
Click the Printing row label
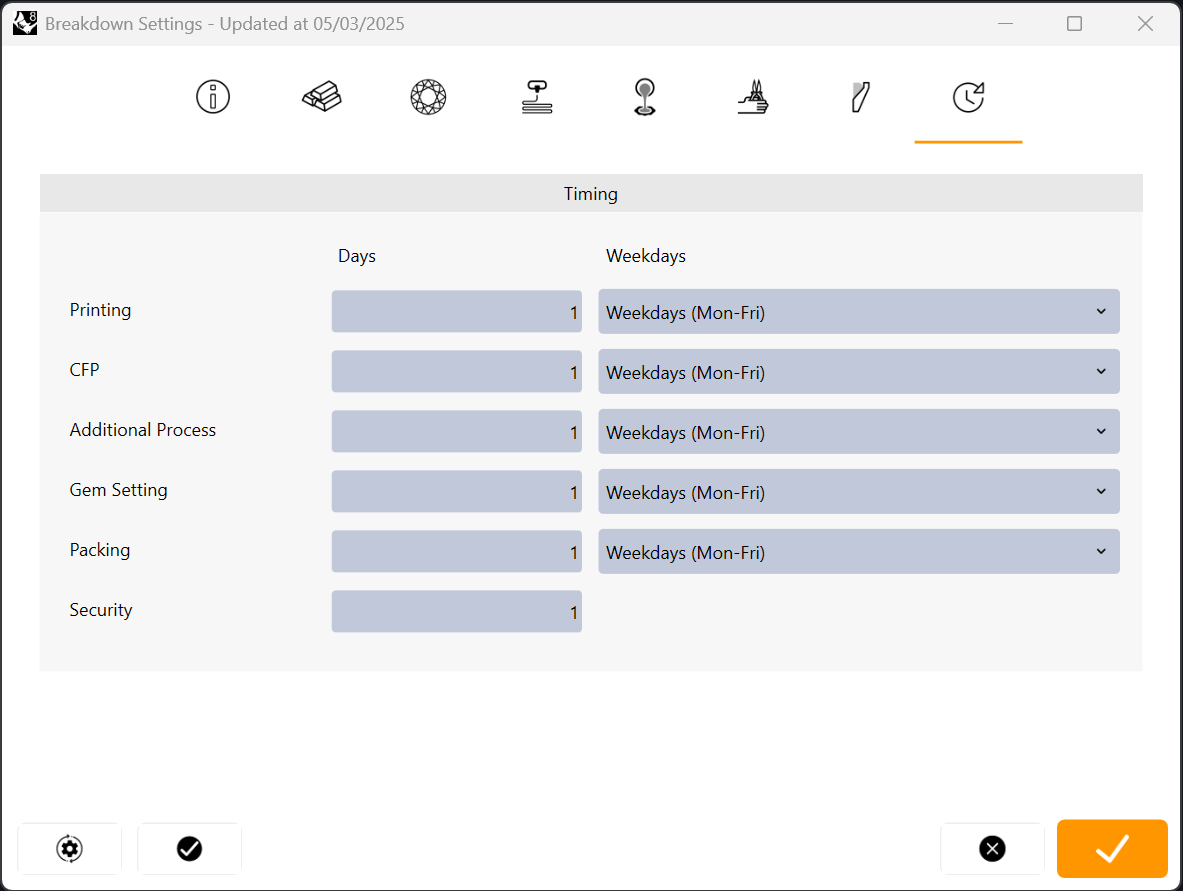[100, 310]
